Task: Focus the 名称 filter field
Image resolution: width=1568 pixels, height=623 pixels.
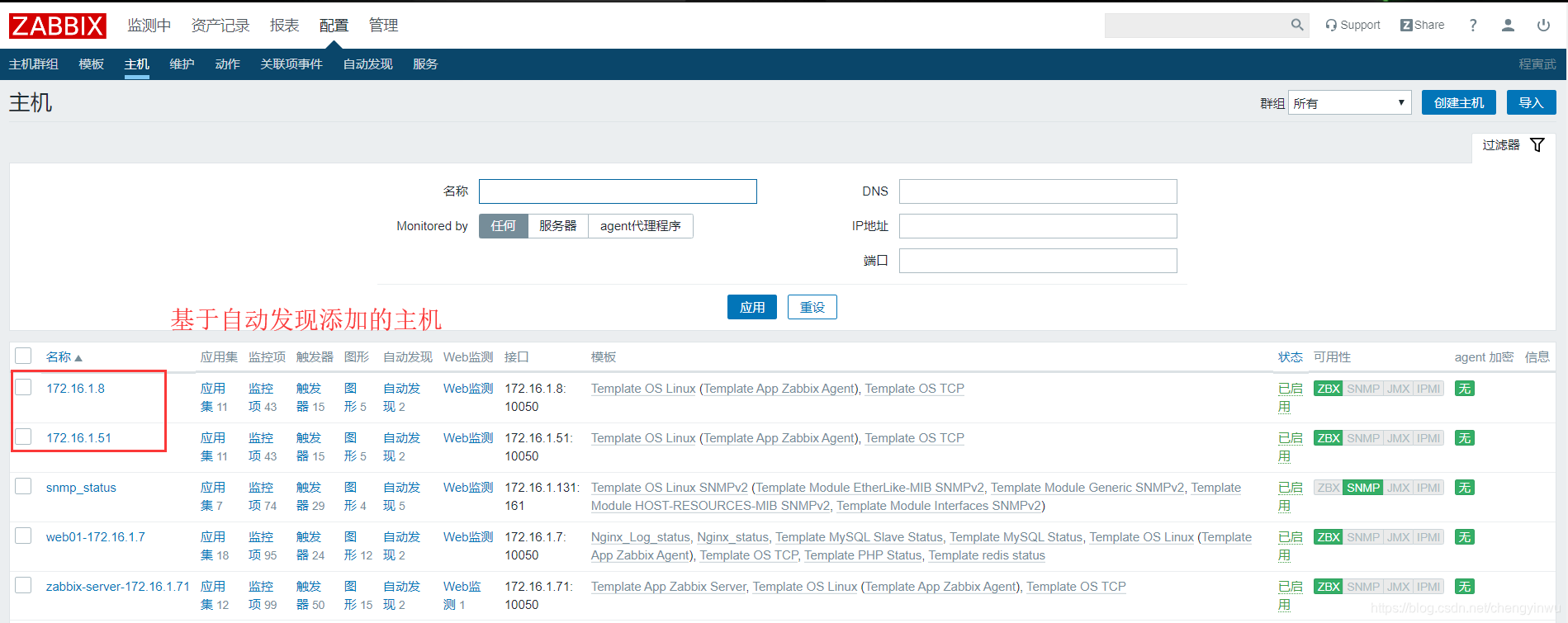Action: pos(618,191)
